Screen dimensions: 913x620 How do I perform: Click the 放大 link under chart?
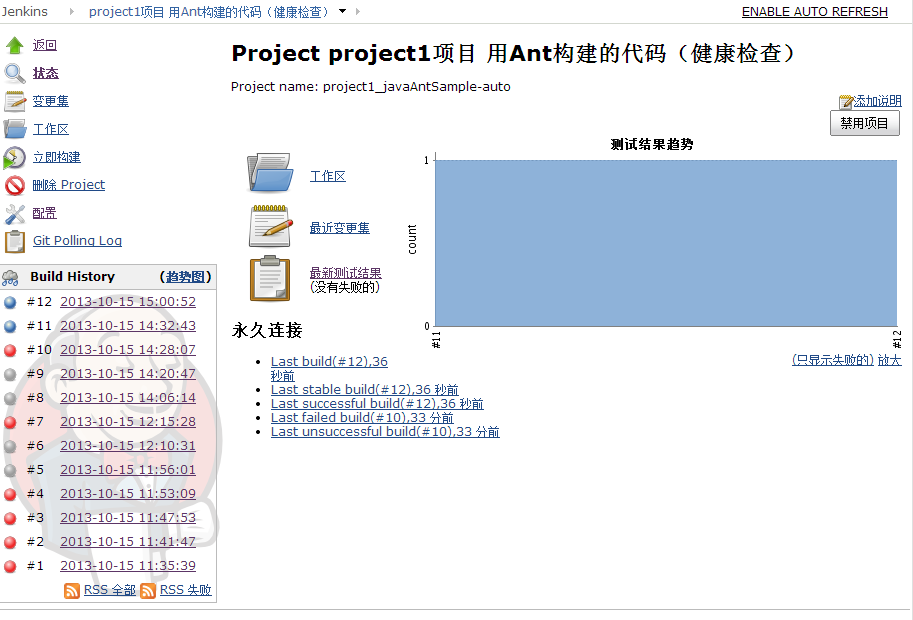[890, 360]
